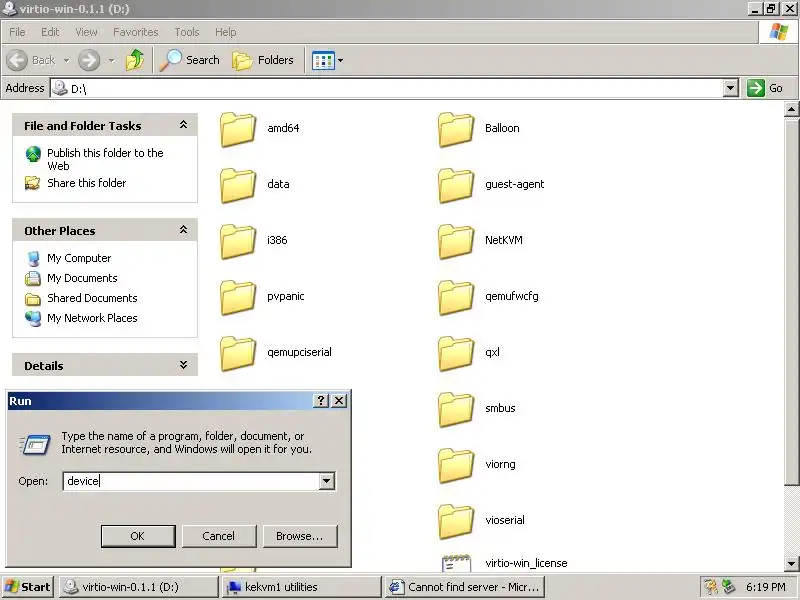800x600 pixels.
Task: Open the Run dialog Open combo dropdown
Action: (327, 481)
